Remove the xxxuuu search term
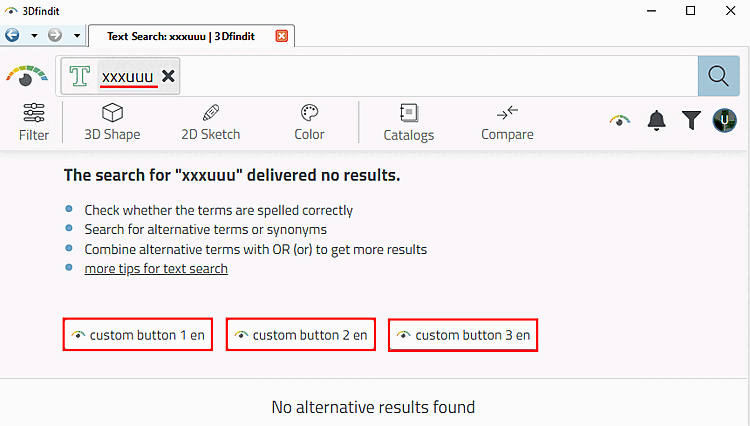The height and width of the screenshot is (426, 750). [168, 76]
